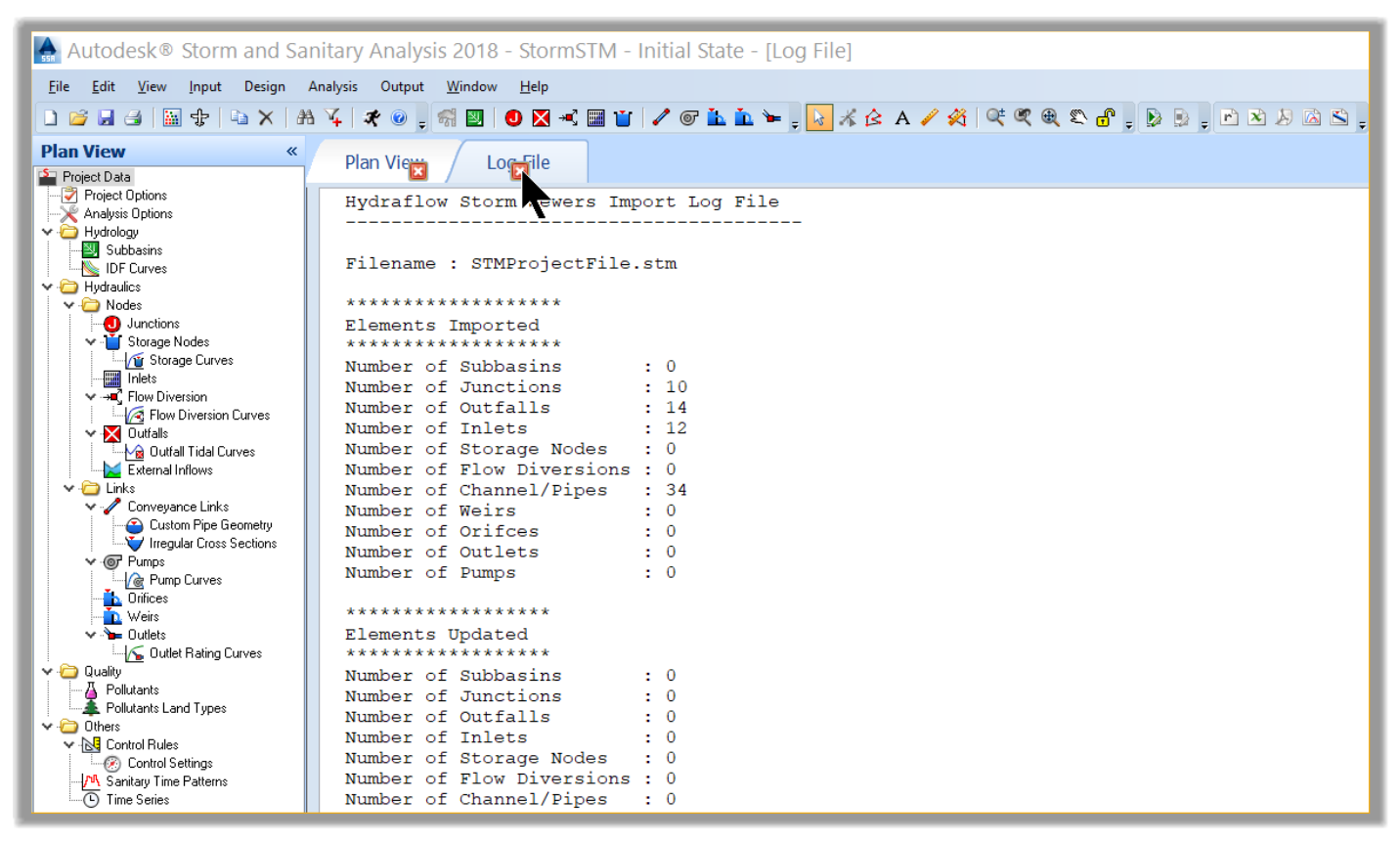Click the Zoom Extents magnifier icon
The image size is (1400, 844).
pos(1050,118)
